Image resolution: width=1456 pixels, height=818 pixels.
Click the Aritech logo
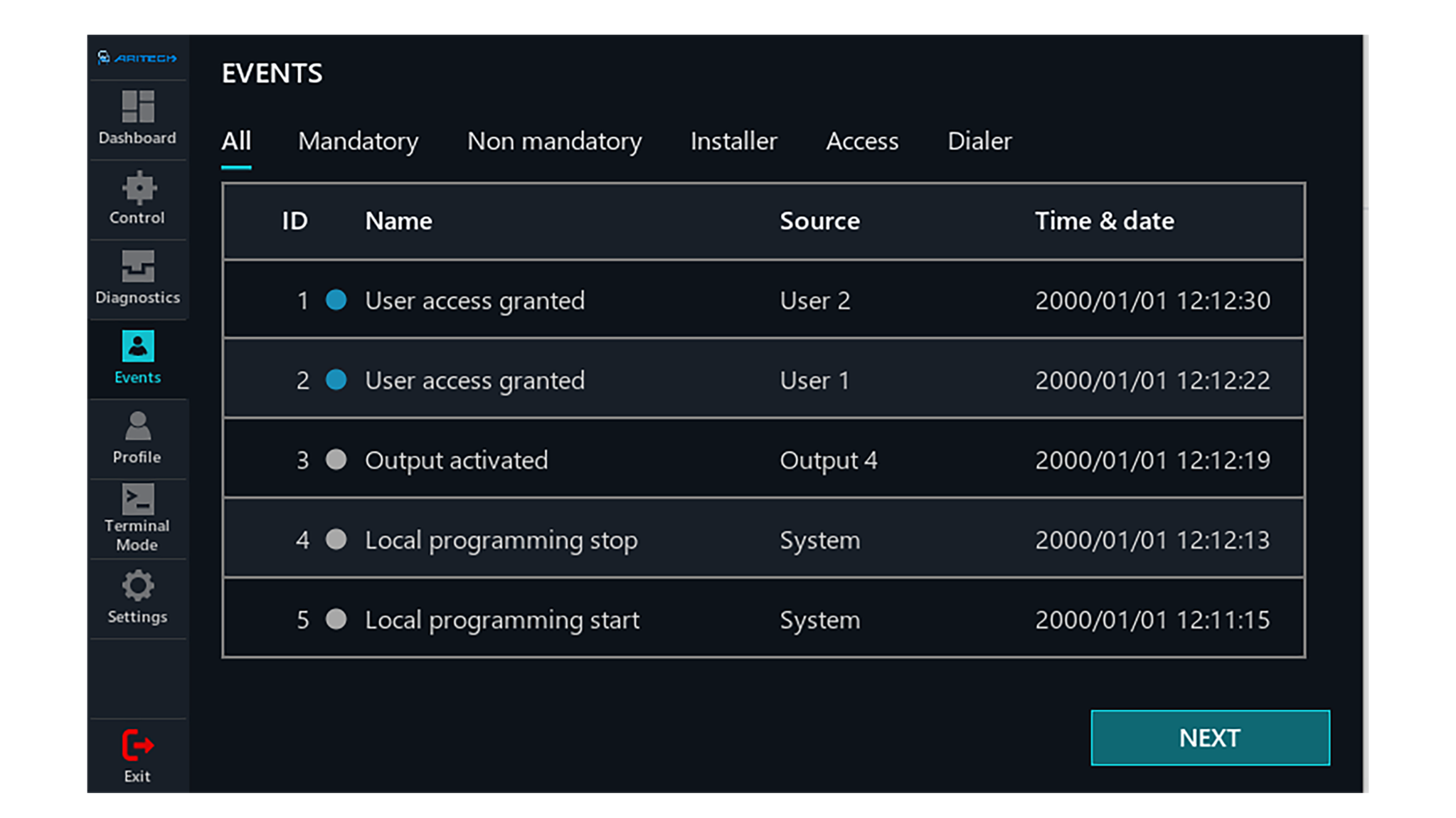pyautogui.click(x=137, y=57)
